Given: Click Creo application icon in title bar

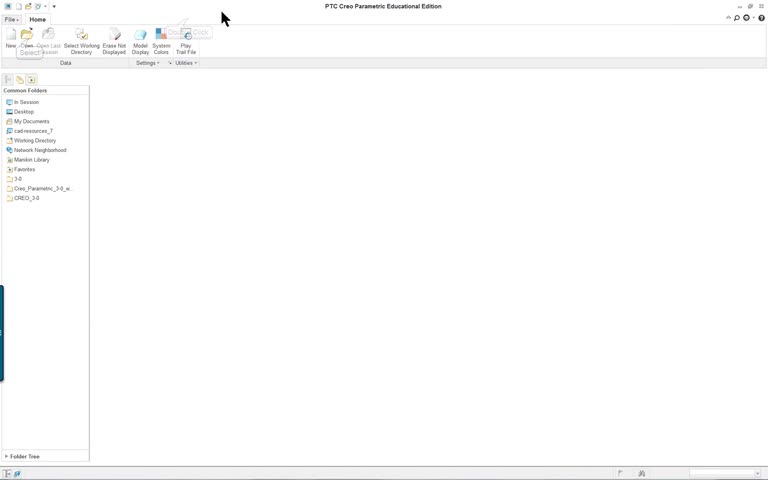Looking at the screenshot, I should pyautogui.click(x=7, y=6).
